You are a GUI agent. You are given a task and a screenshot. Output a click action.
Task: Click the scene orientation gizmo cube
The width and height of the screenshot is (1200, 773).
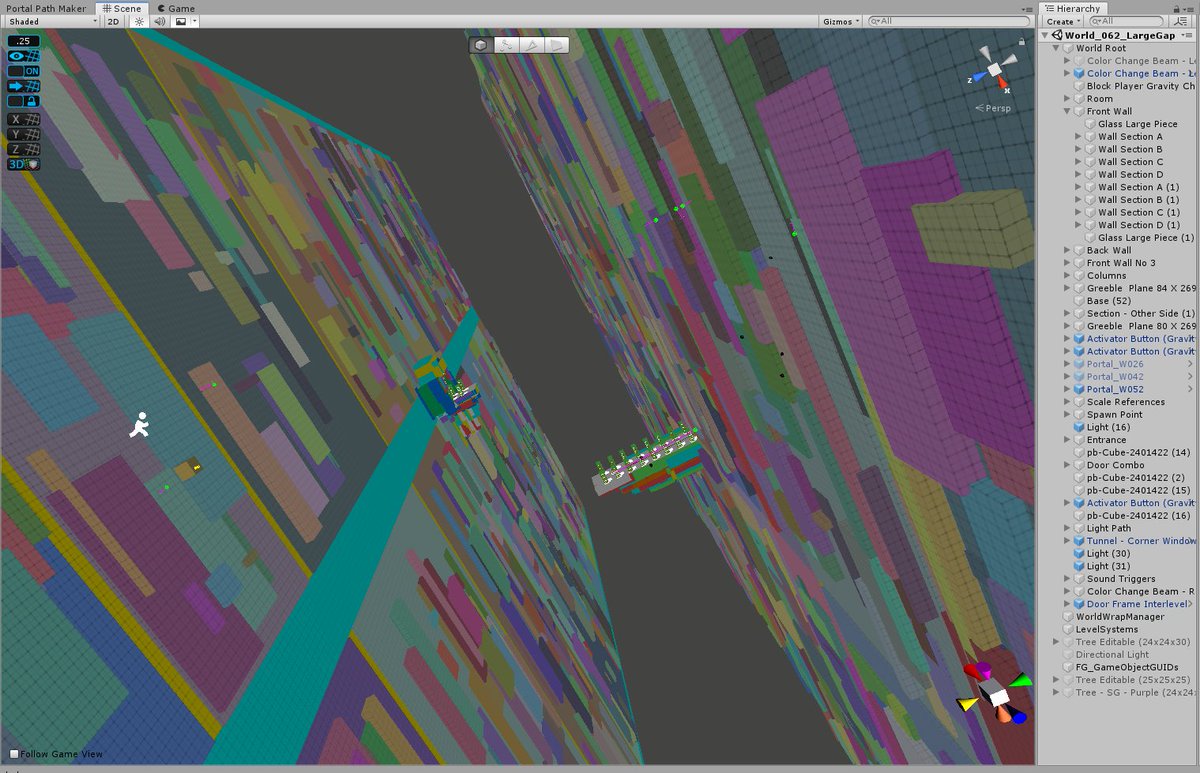pyautogui.click(x=995, y=70)
